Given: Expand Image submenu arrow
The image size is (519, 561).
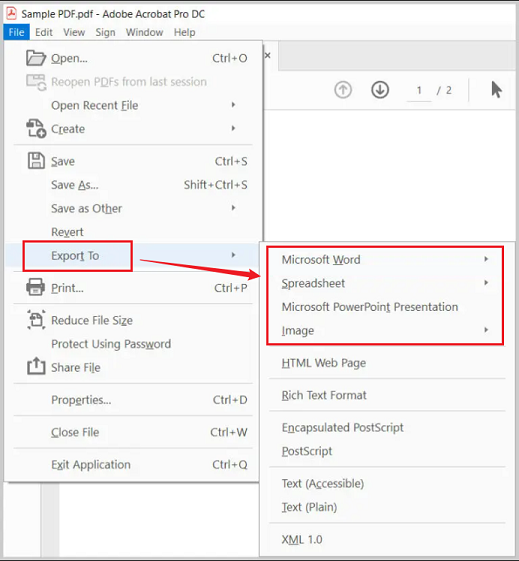Looking at the screenshot, I should 486,330.
